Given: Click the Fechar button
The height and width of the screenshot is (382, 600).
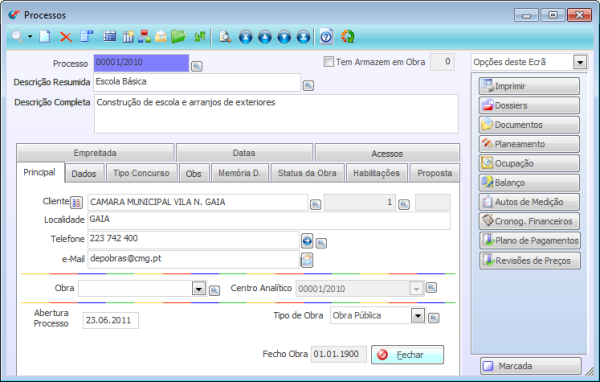Looking at the screenshot, I should tap(408, 355).
